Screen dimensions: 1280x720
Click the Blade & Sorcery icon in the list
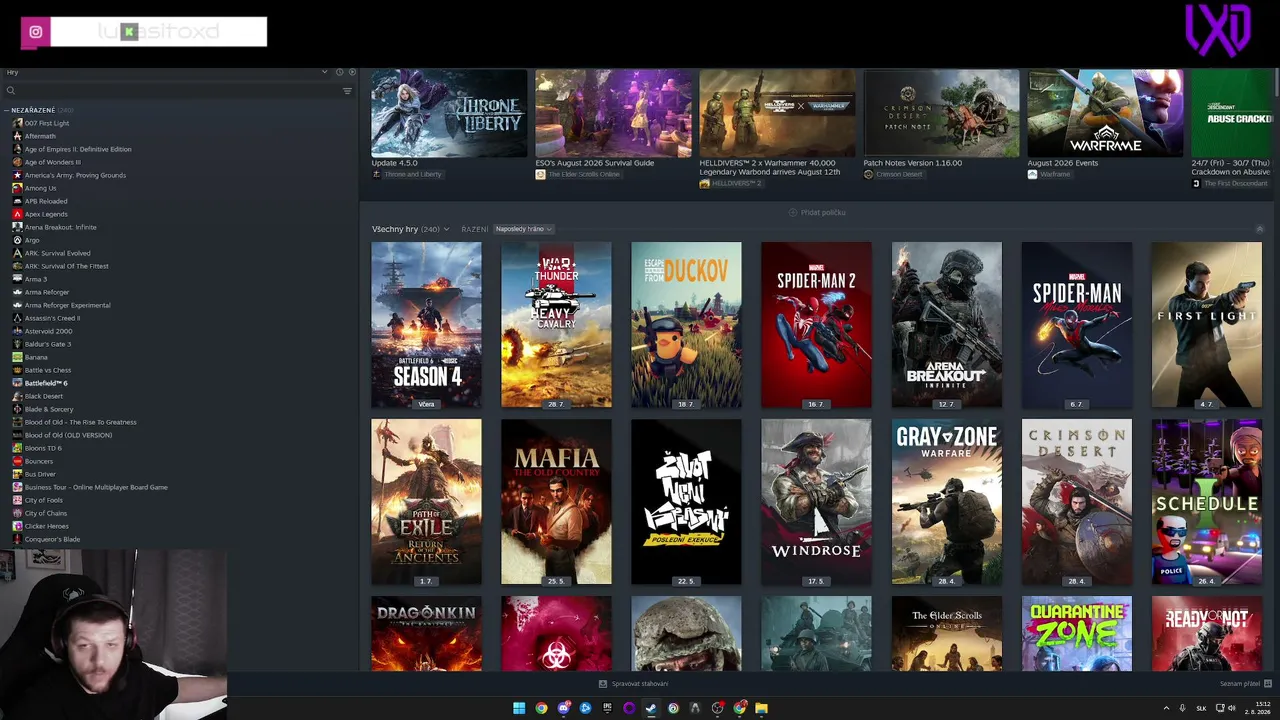17,409
